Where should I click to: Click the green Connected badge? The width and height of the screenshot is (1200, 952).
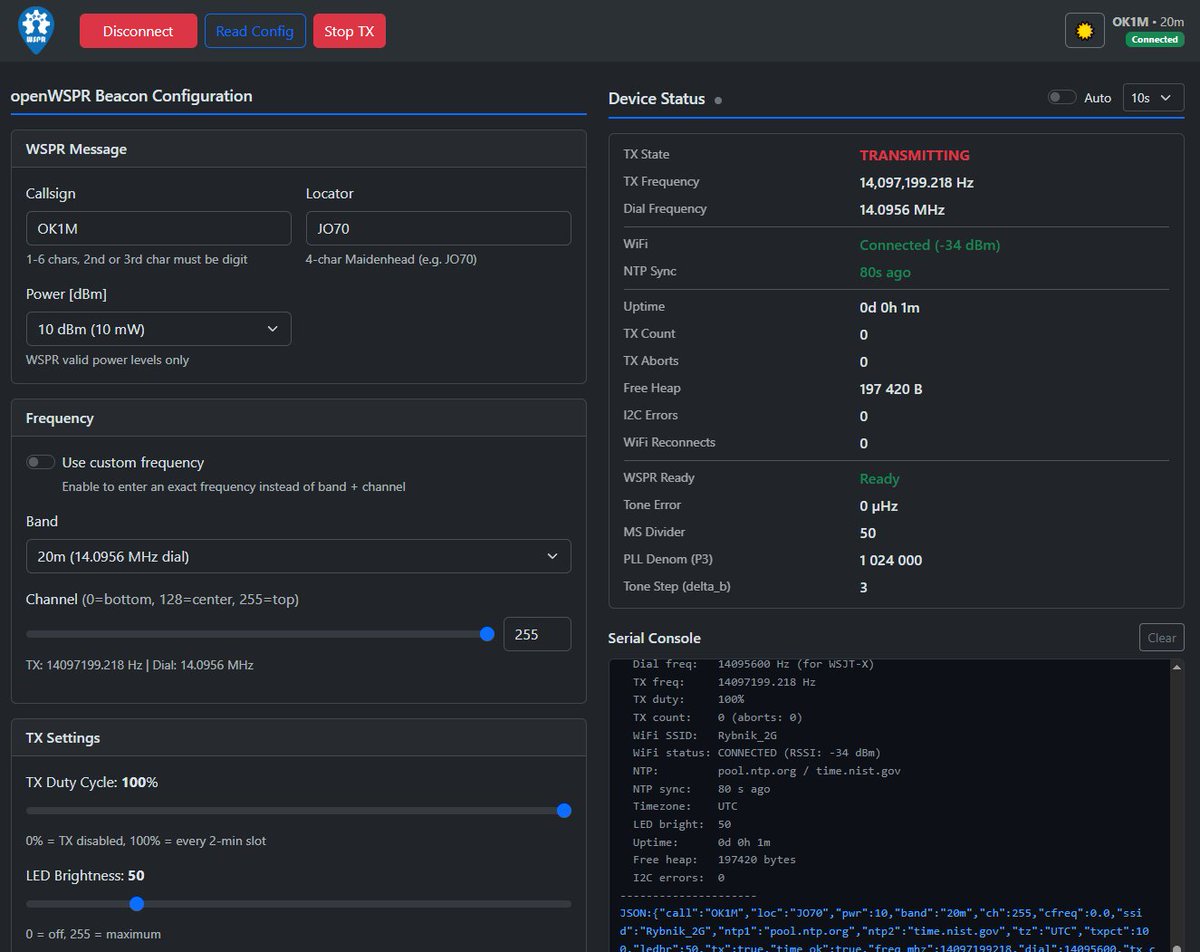click(1155, 40)
